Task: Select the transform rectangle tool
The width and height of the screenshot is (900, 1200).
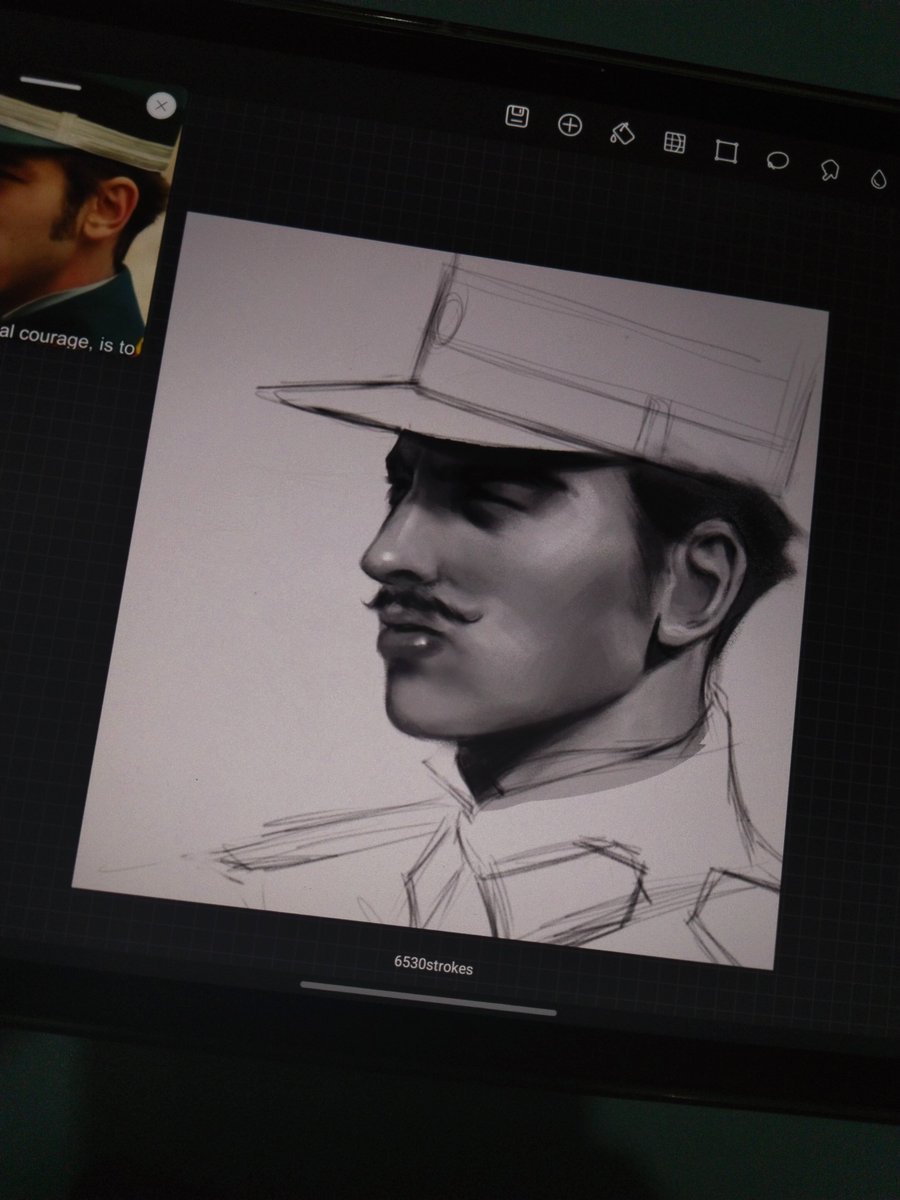Action: pyautogui.click(x=726, y=151)
